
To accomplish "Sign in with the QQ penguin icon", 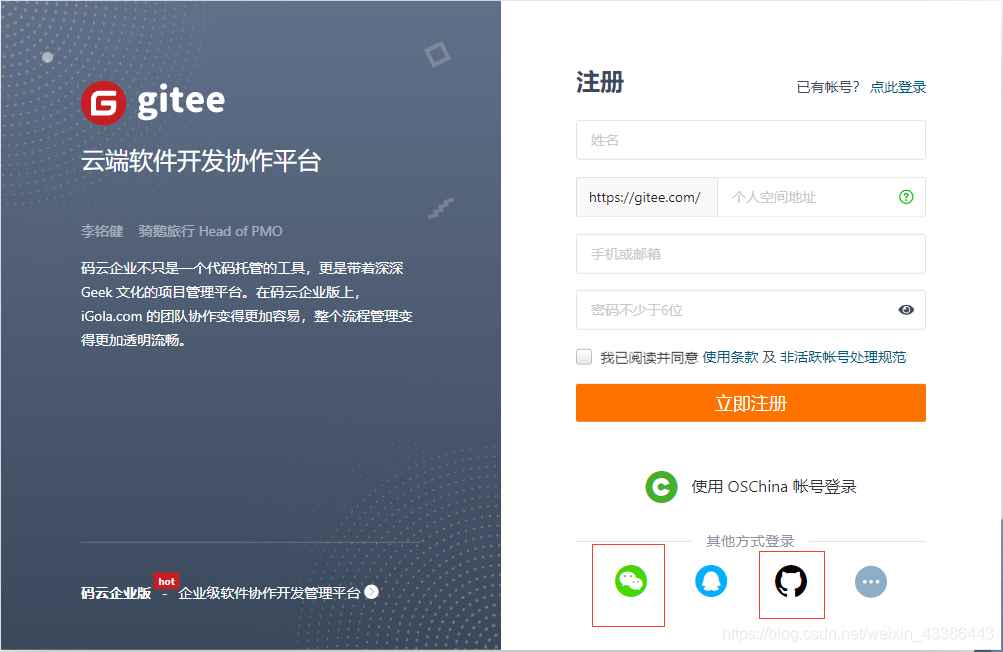I will (x=711, y=581).
